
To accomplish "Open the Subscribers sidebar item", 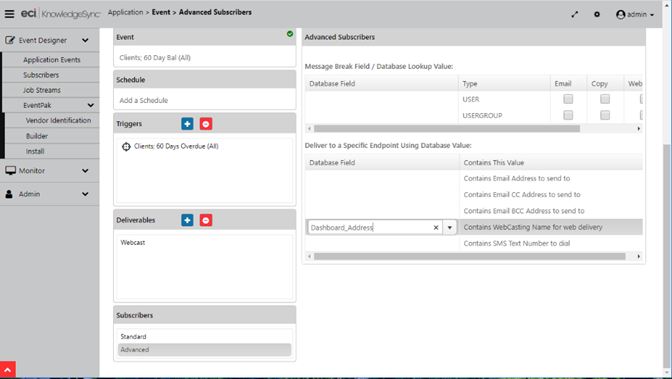I will [x=41, y=75].
